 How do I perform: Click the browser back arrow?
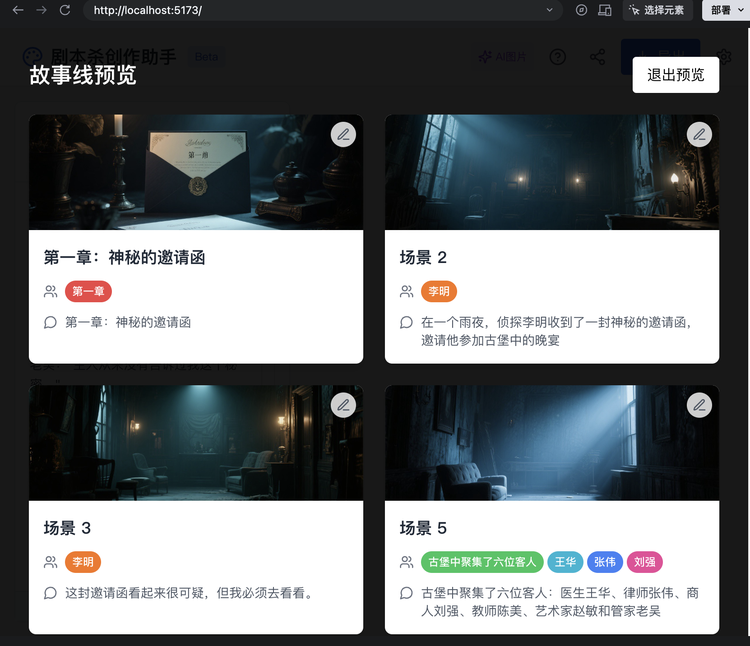(18, 10)
